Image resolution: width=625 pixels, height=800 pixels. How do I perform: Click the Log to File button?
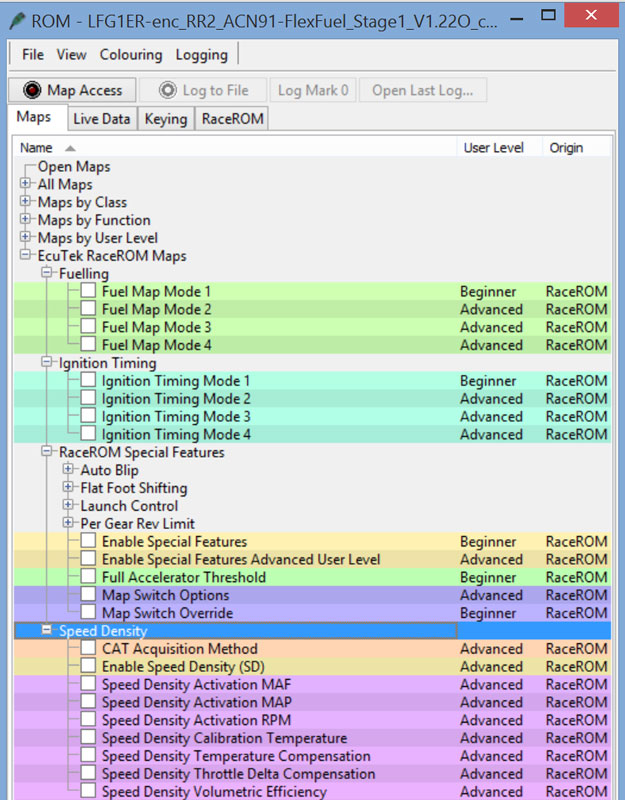click(203, 90)
